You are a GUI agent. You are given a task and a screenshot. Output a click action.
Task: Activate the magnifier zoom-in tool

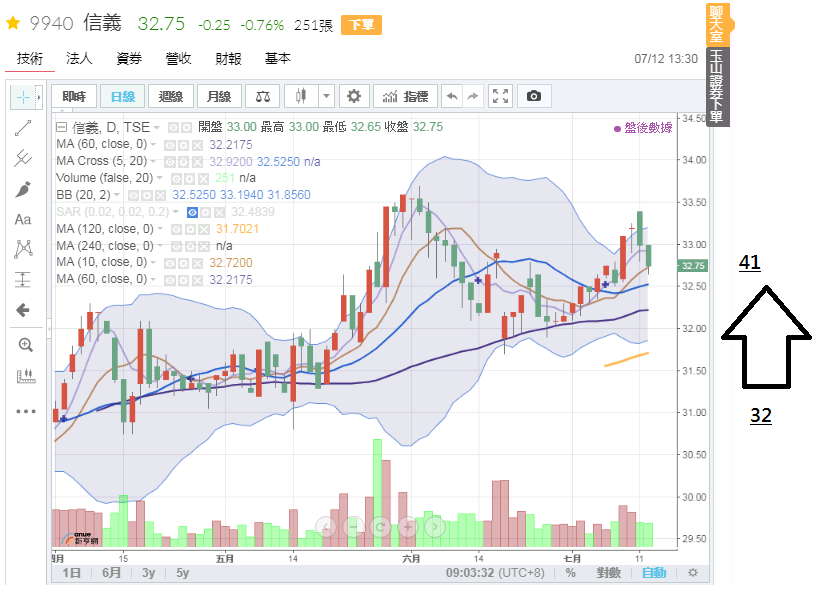[x=25, y=345]
